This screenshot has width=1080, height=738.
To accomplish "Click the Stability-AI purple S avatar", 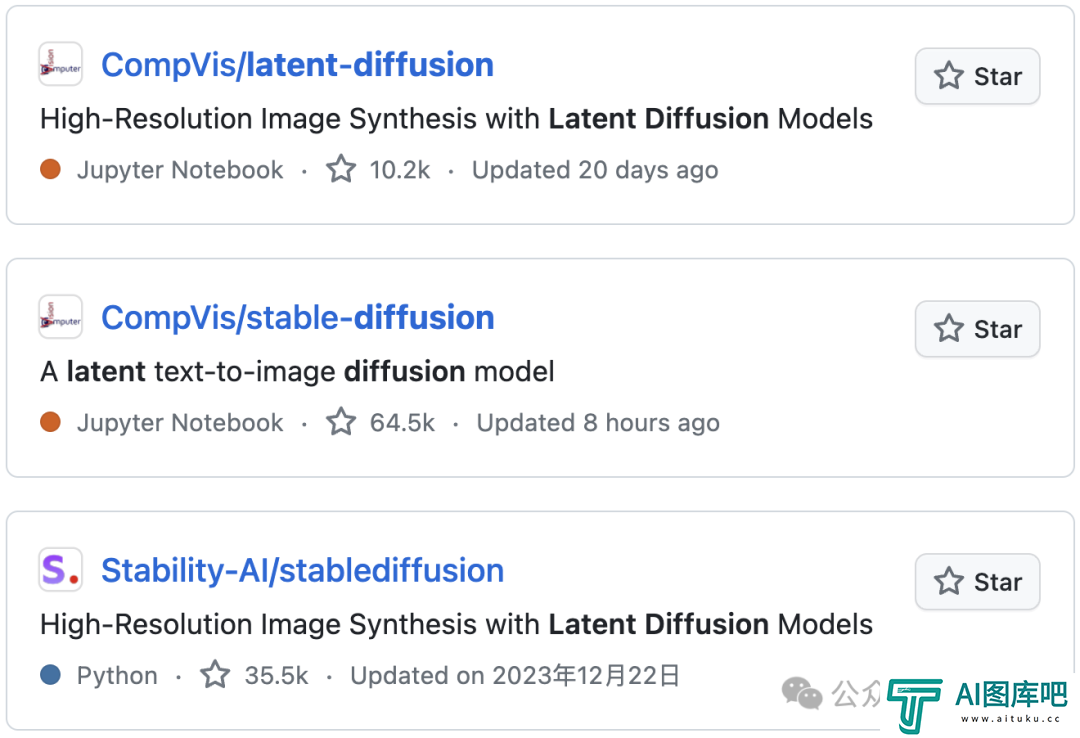I will (61, 570).
